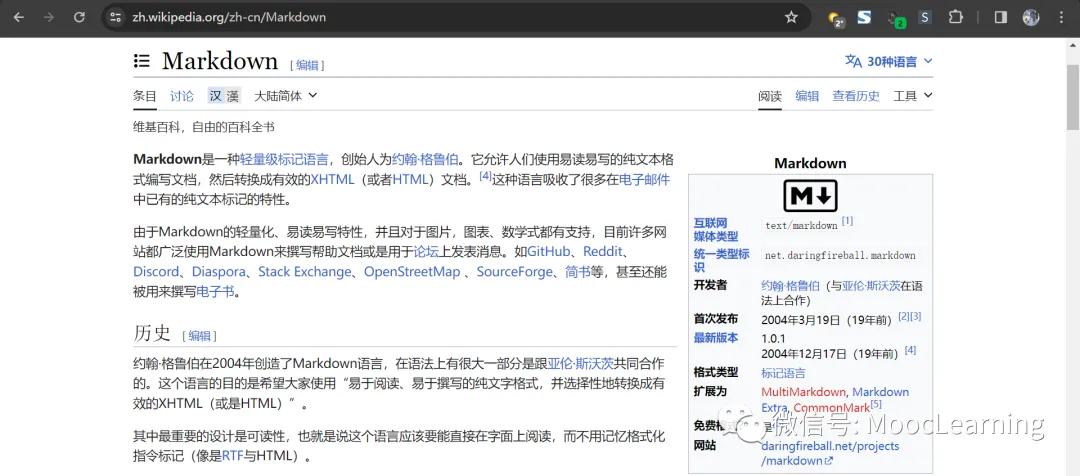This screenshot has width=1080, height=476.
Task: Click the 维基百科，自由的百科全书 tagline
Action: point(204,127)
